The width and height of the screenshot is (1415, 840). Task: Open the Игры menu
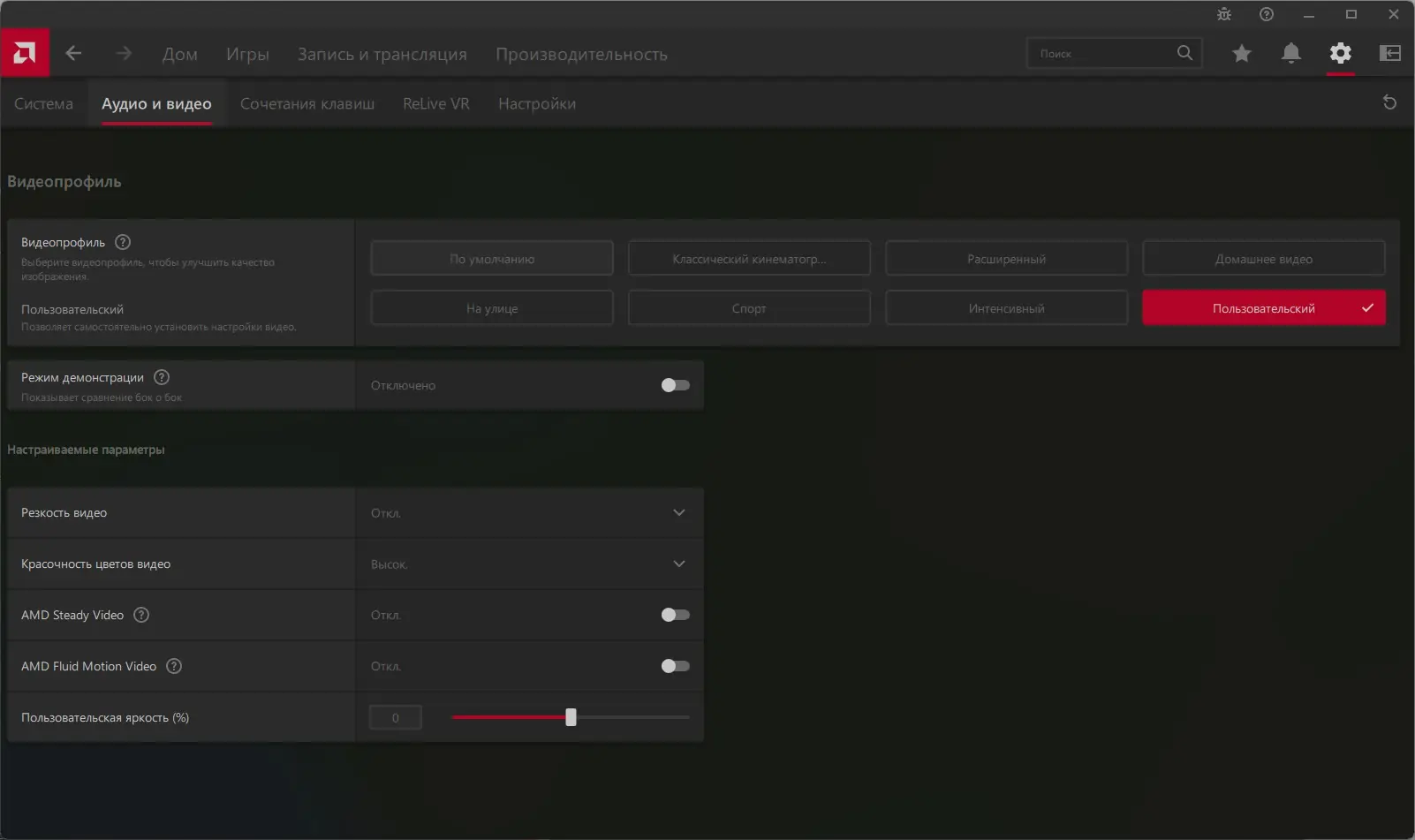[247, 54]
